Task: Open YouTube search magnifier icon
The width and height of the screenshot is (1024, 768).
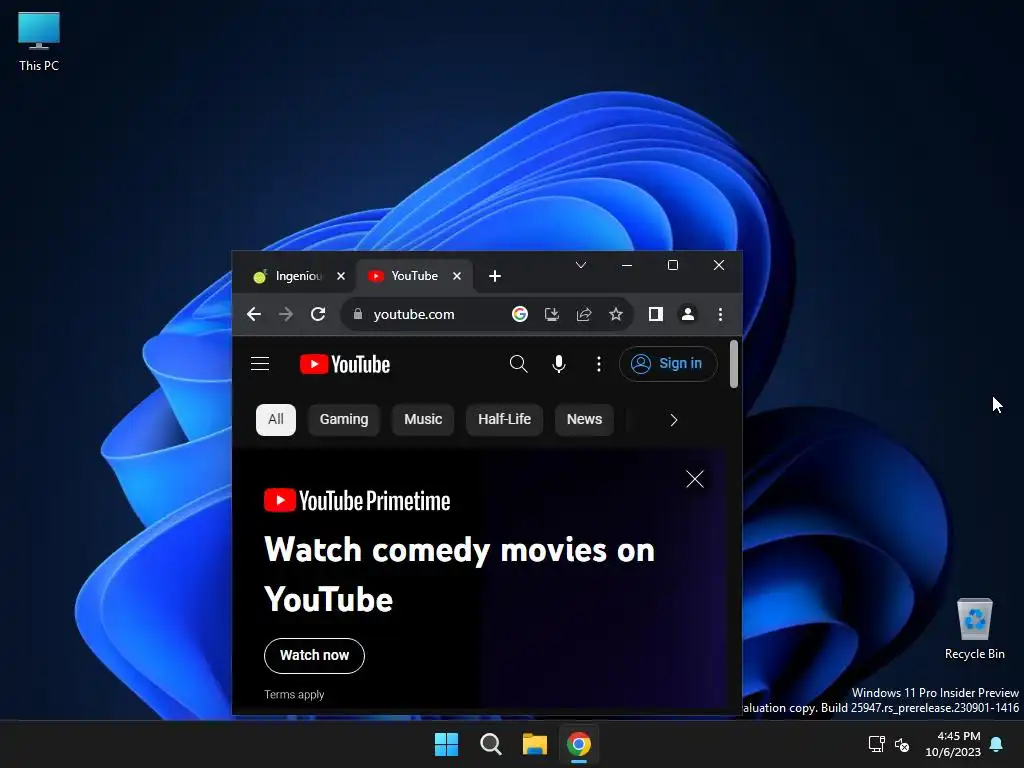Action: (519, 364)
